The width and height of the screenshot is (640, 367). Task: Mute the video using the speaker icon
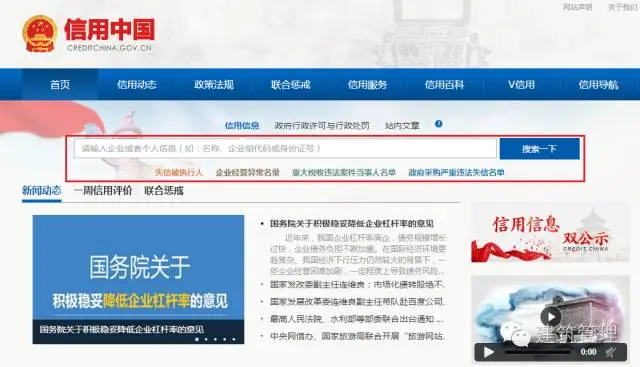(x=610, y=352)
